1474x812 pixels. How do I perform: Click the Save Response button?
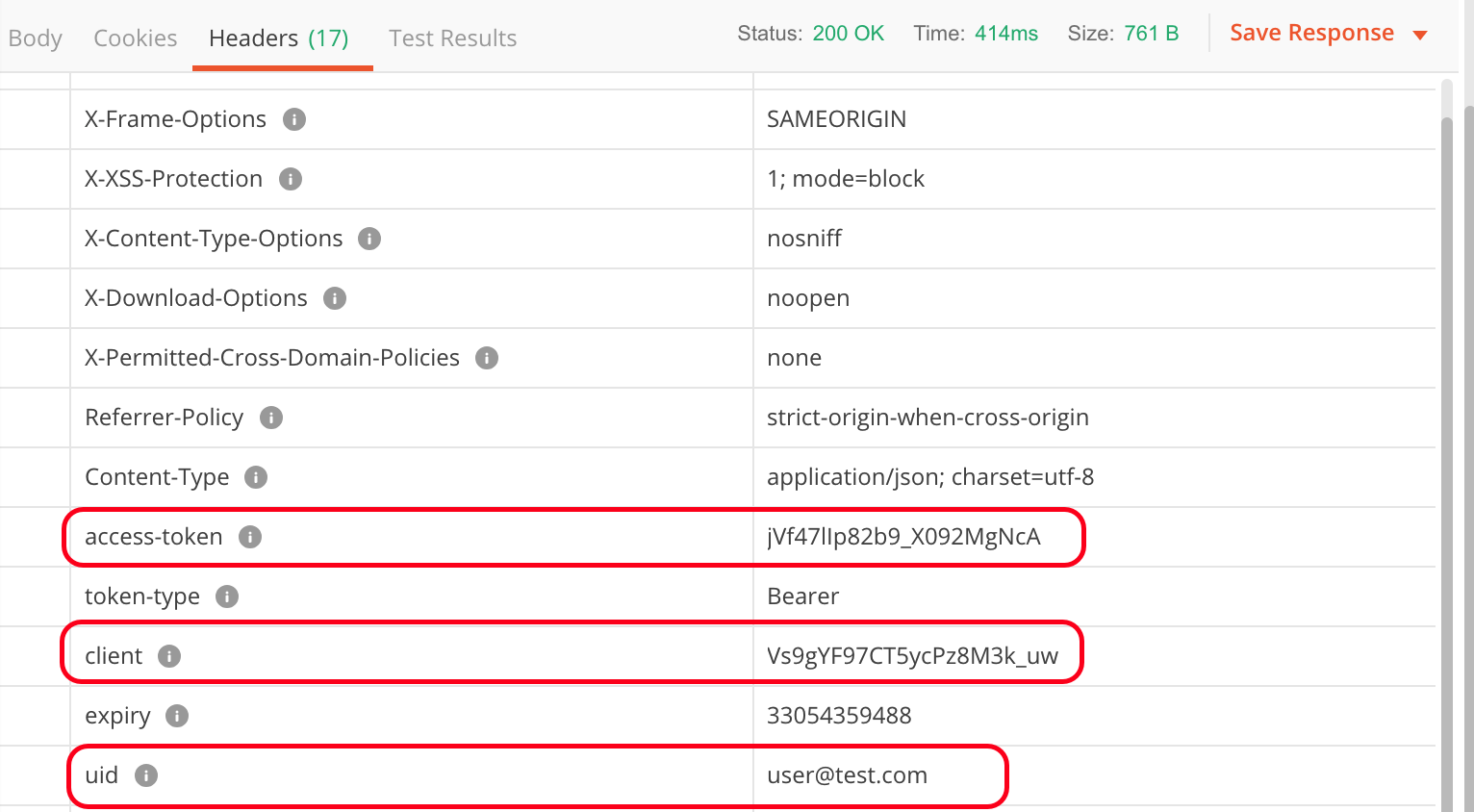coord(1311,33)
